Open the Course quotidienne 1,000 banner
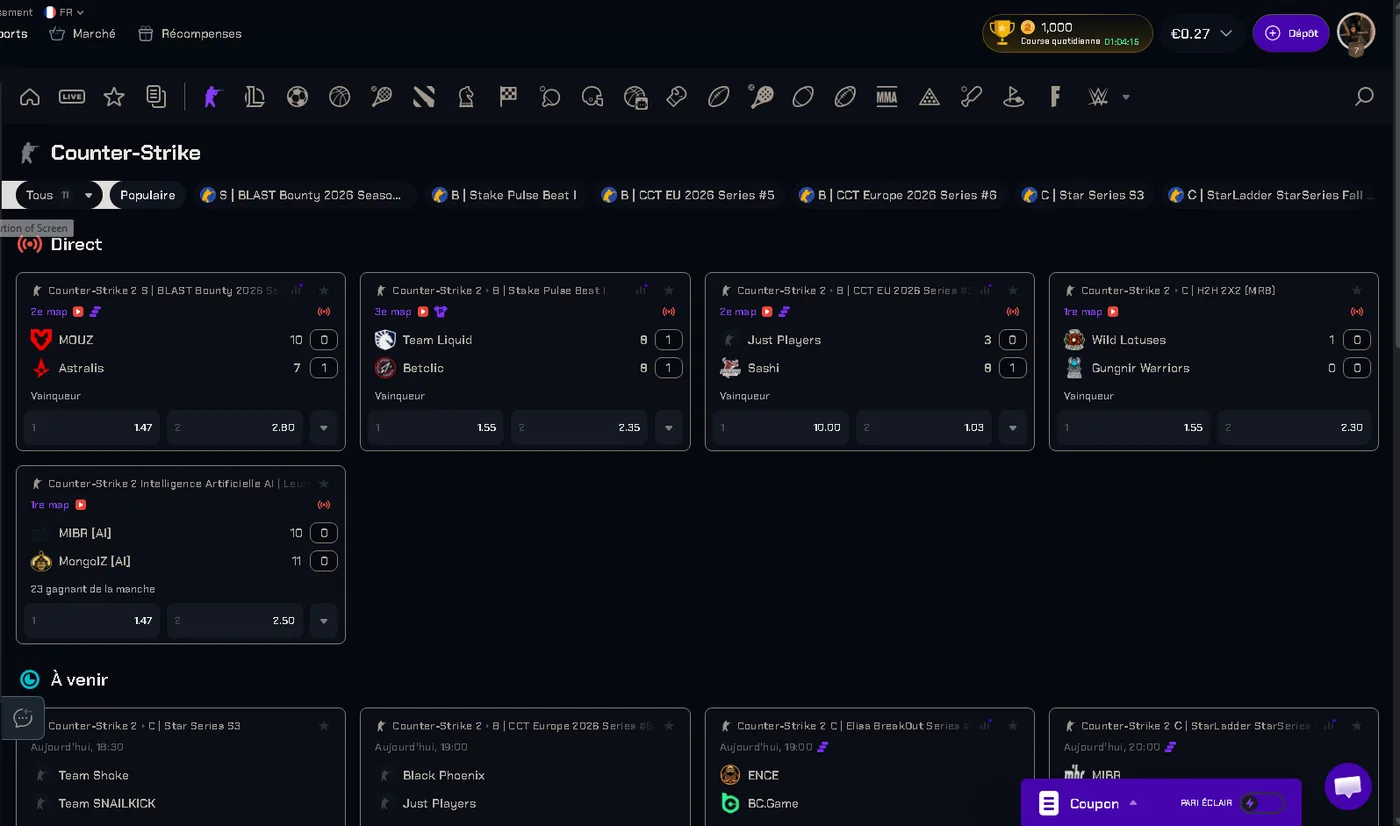Screen dimensions: 1400x826 tap(1067, 33)
